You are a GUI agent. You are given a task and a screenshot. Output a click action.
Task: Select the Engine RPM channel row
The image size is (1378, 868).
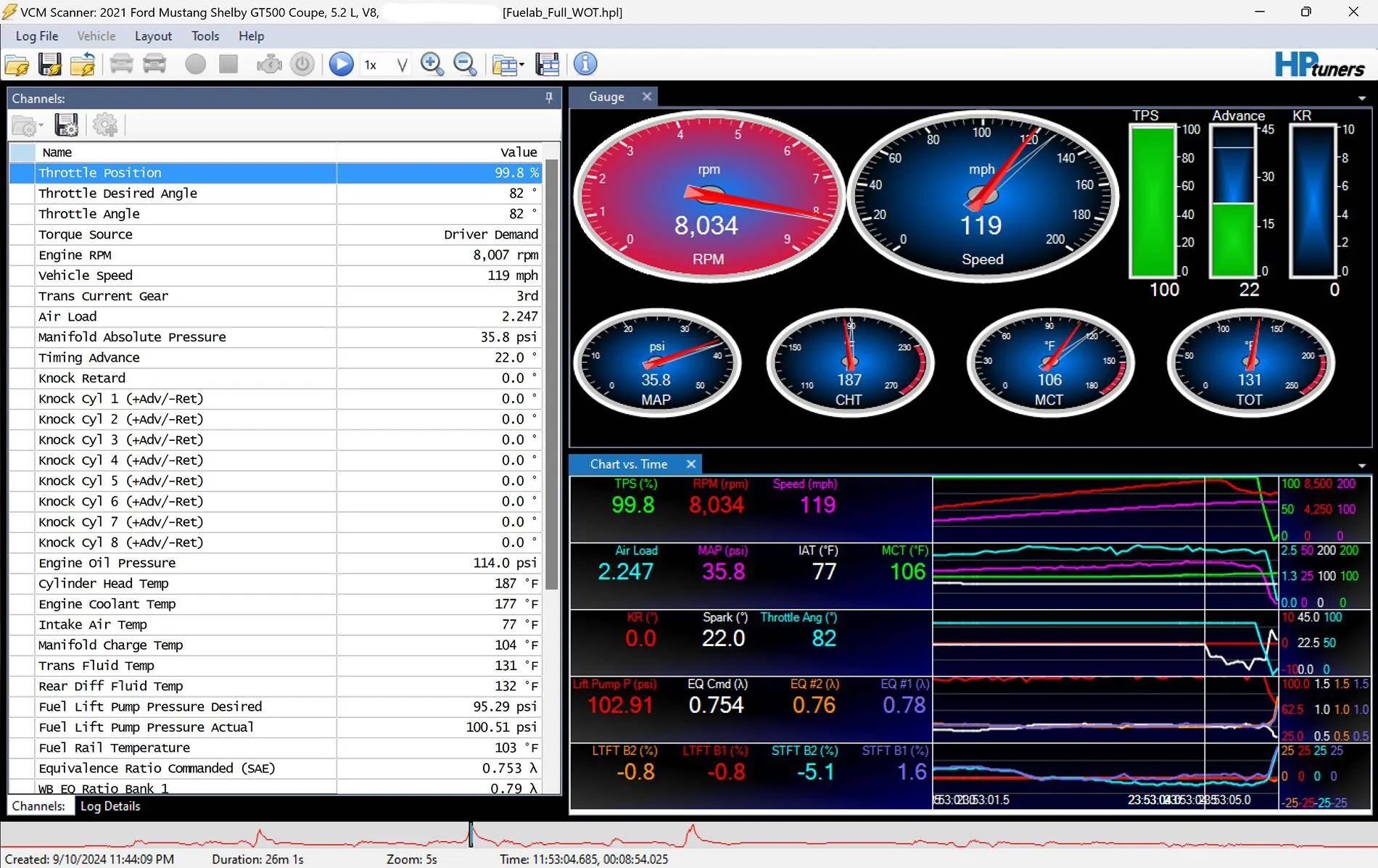point(276,255)
